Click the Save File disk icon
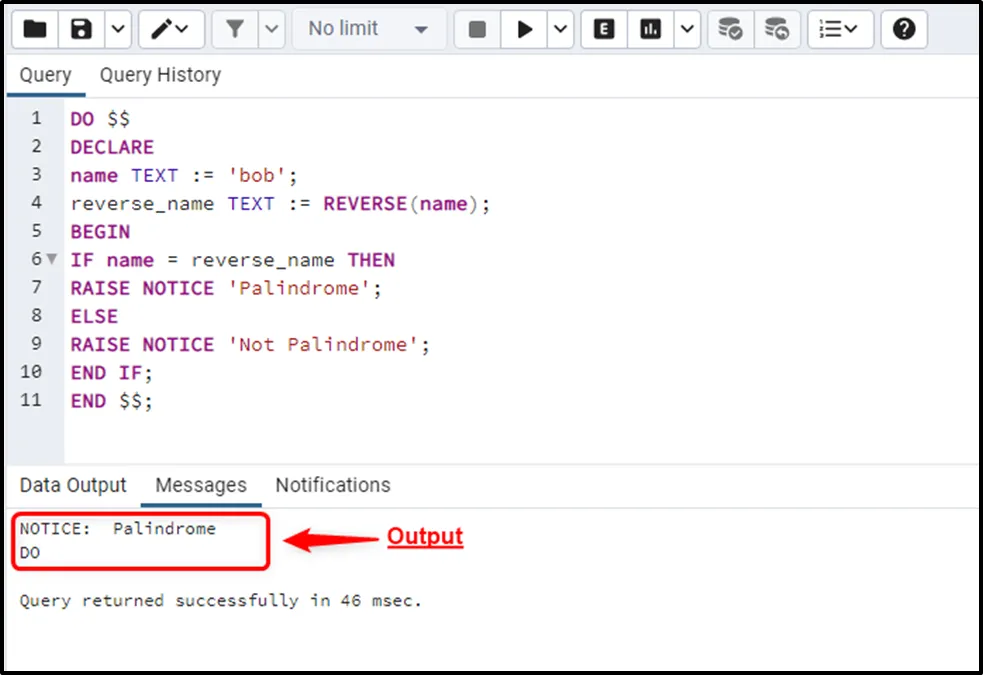The image size is (983, 675). (x=81, y=29)
